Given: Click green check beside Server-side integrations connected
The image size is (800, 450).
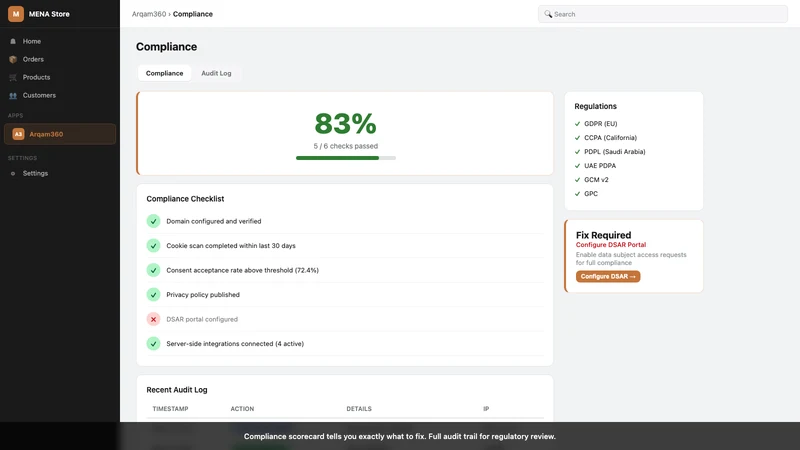Looking at the screenshot, I should coord(153,343).
